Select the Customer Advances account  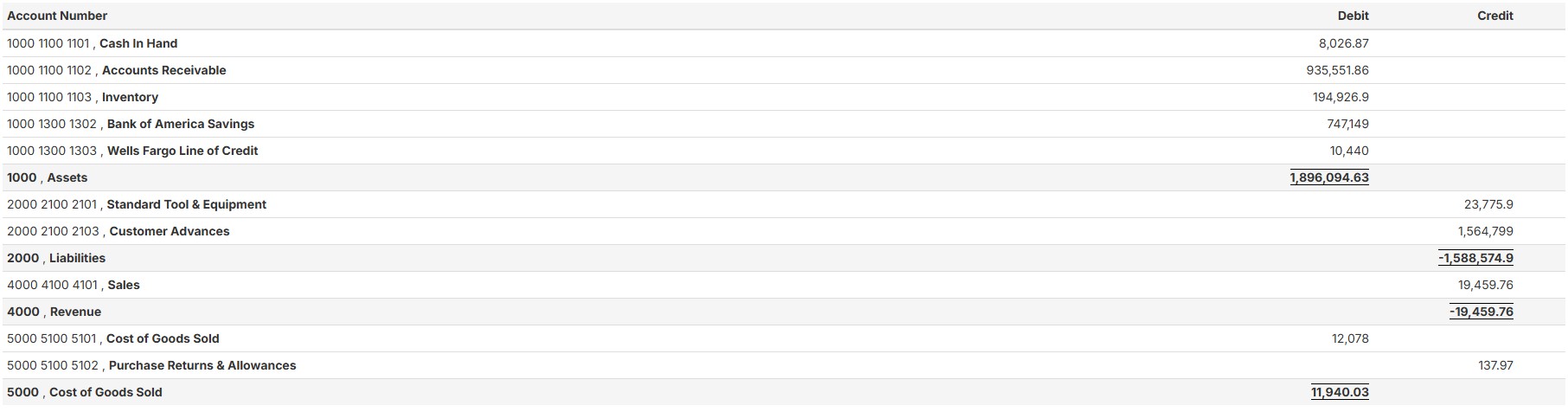pos(169,231)
